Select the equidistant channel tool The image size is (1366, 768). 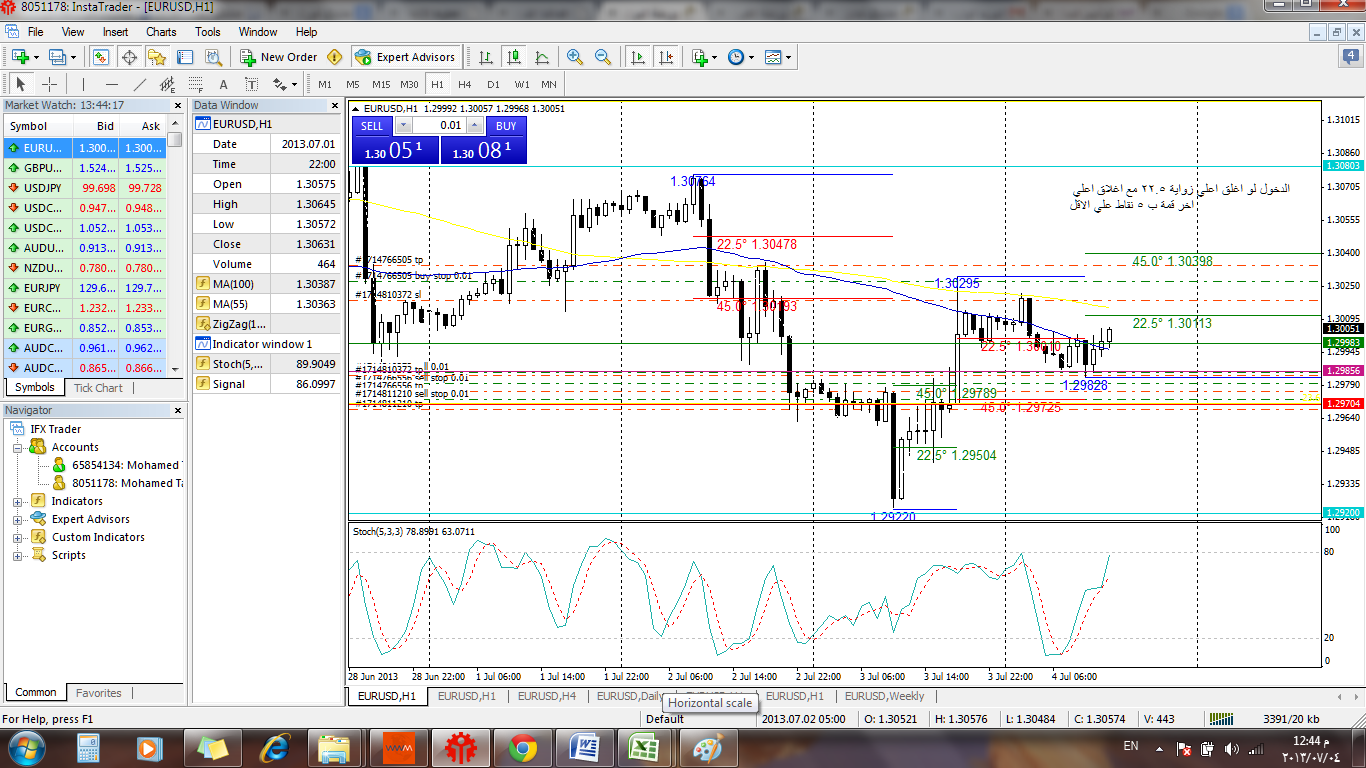pos(167,84)
